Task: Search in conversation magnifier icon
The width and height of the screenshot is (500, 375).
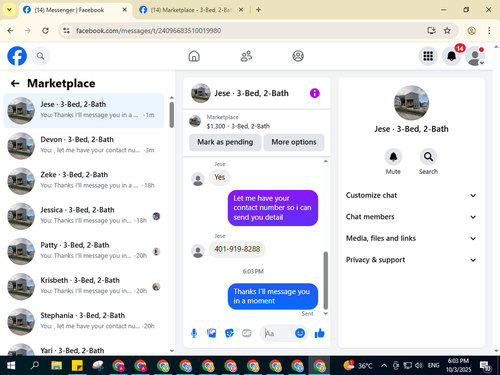Action: pyautogui.click(x=428, y=157)
